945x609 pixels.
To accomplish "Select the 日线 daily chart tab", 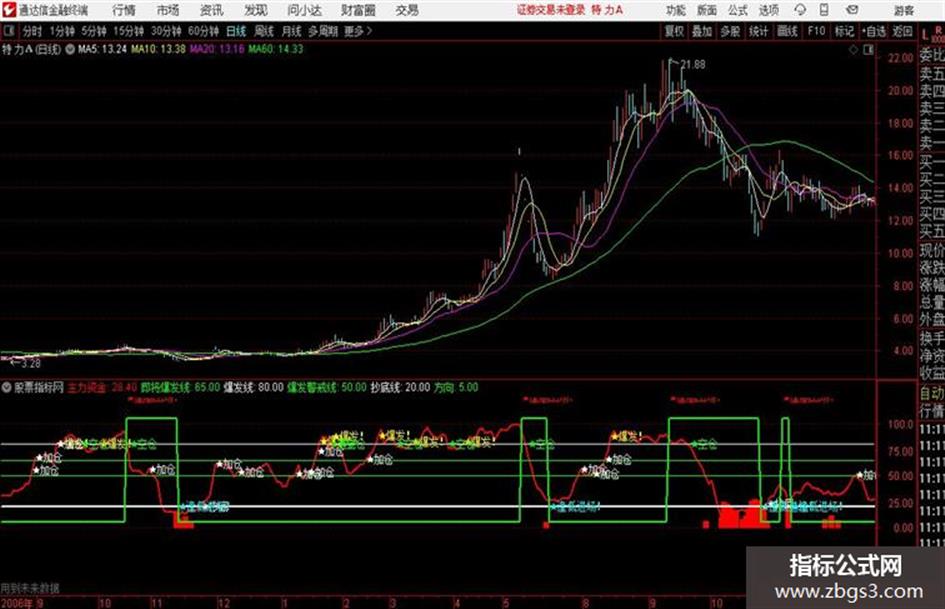I will pos(236,31).
